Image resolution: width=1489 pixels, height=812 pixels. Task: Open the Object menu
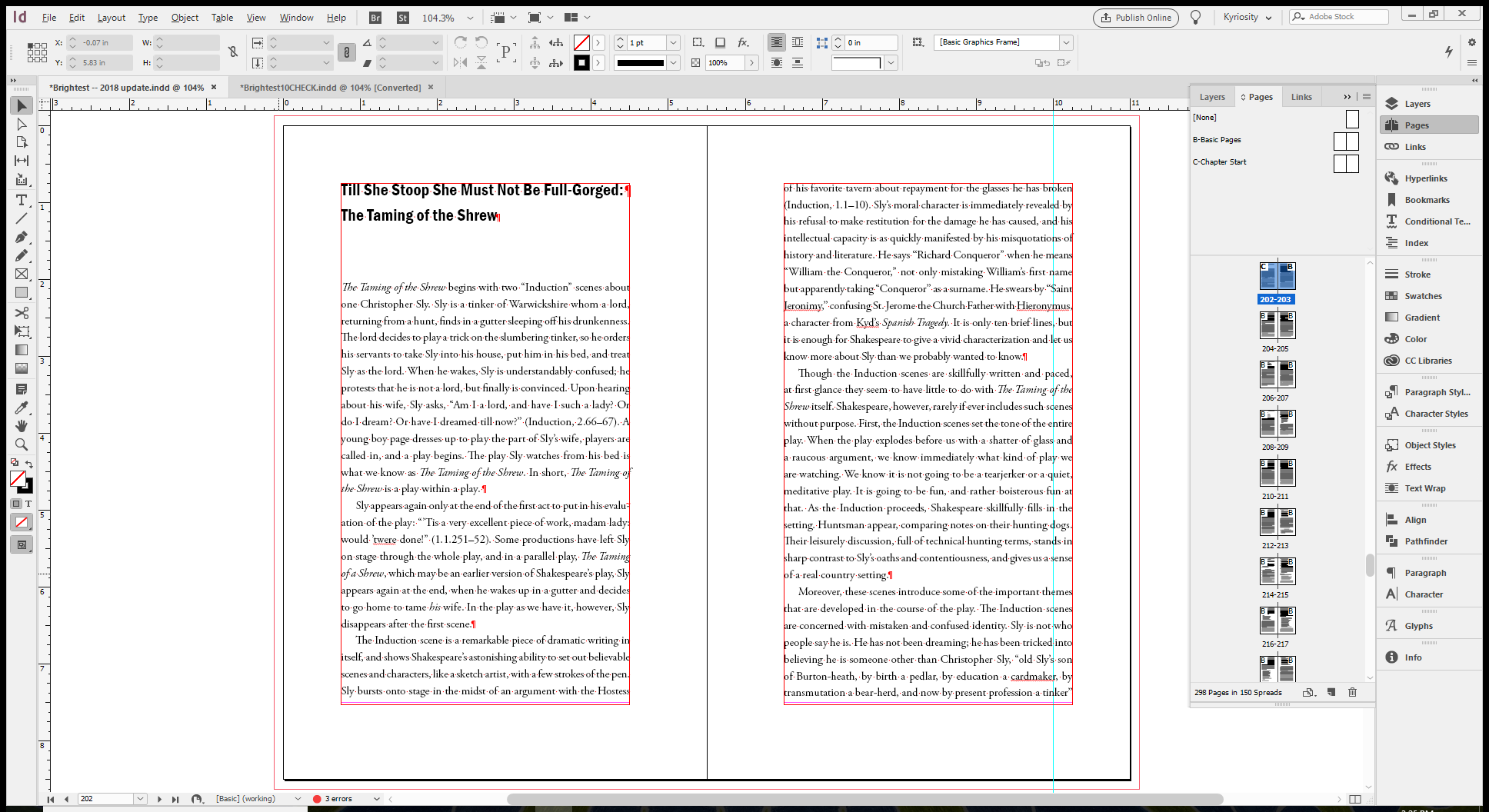185,18
